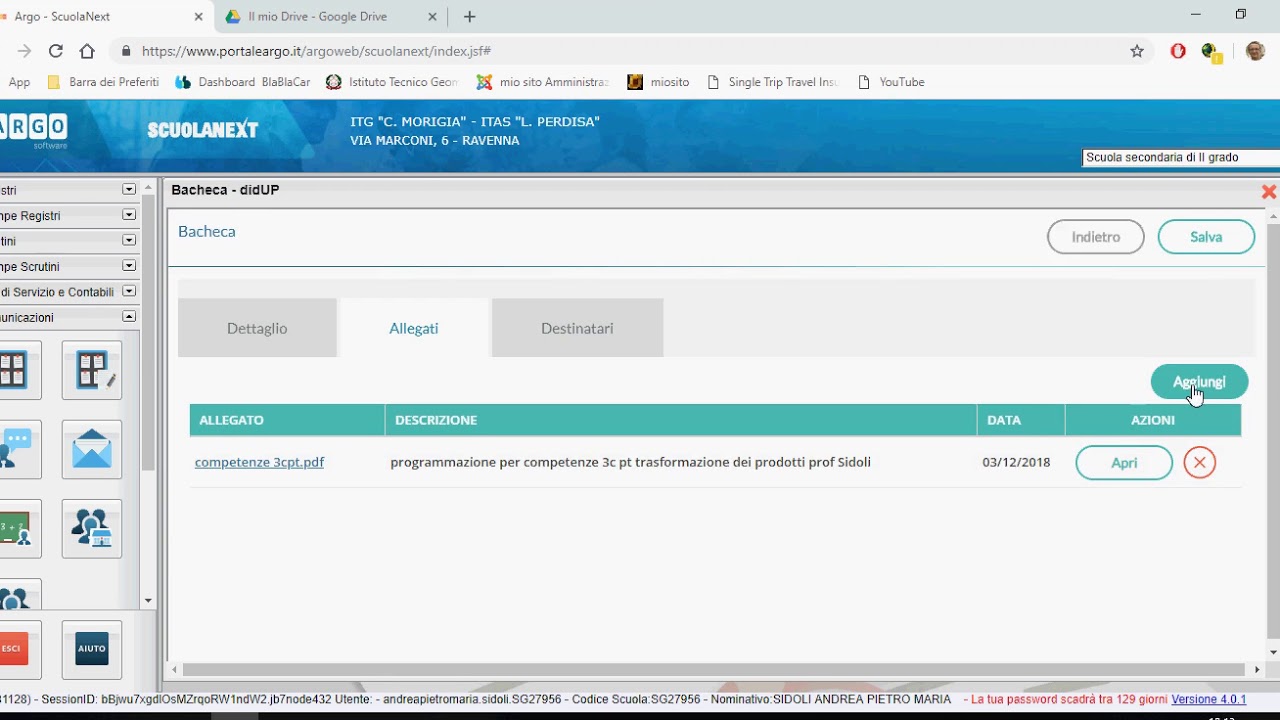Viewport: 1280px width, 720px height.
Task: Open the competenze 3cpt.pdf link
Action: [259, 462]
